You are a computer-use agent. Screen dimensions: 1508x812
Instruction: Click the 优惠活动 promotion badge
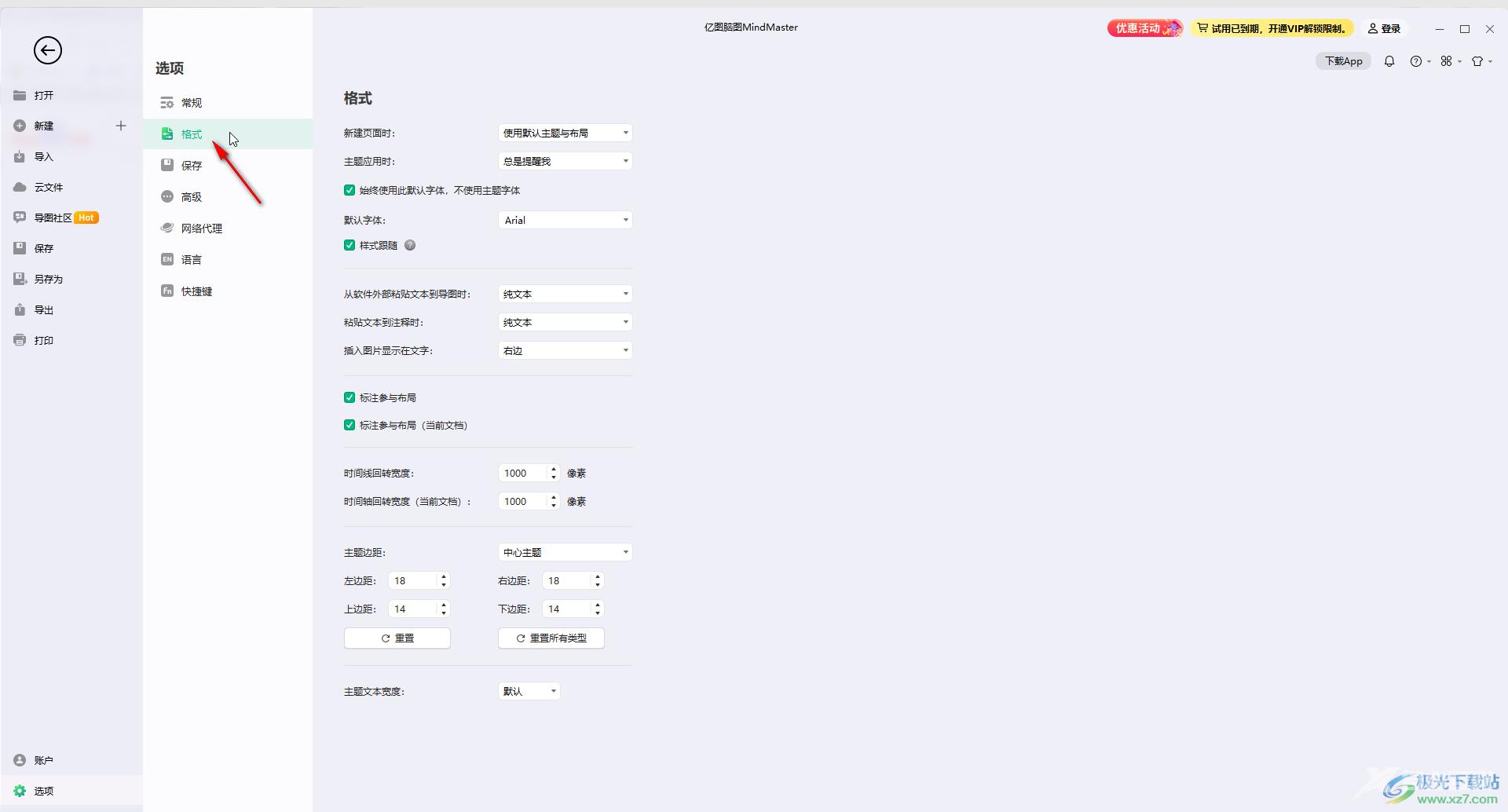tap(1145, 28)
